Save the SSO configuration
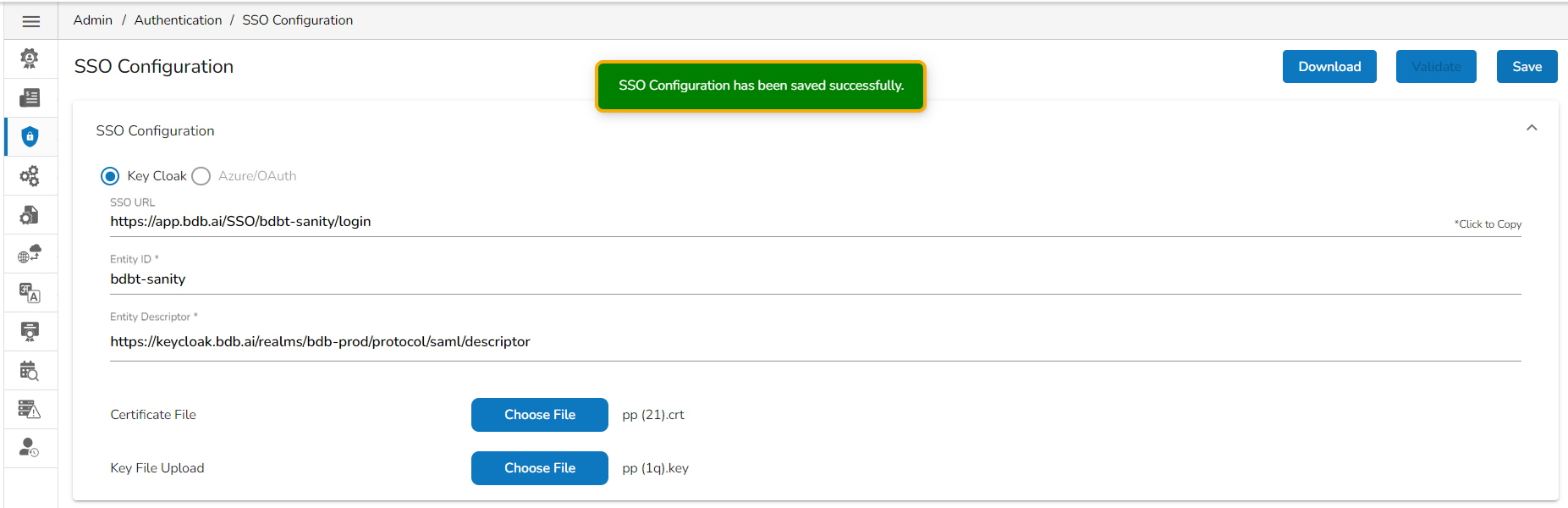1568x508 pixels. (x=1527, y=67)
